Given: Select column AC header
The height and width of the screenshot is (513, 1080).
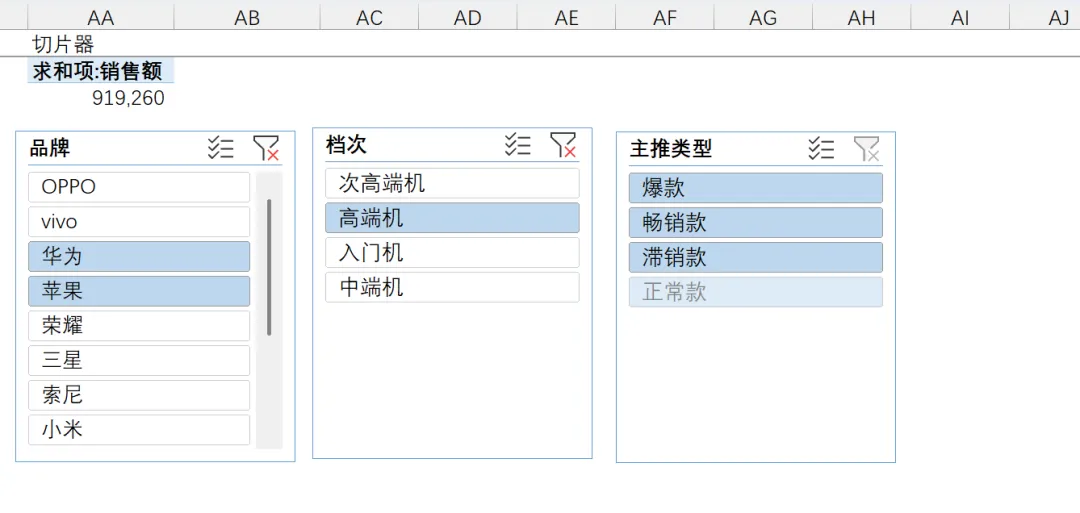Looking at the screenshot, I should pos(369,18).
